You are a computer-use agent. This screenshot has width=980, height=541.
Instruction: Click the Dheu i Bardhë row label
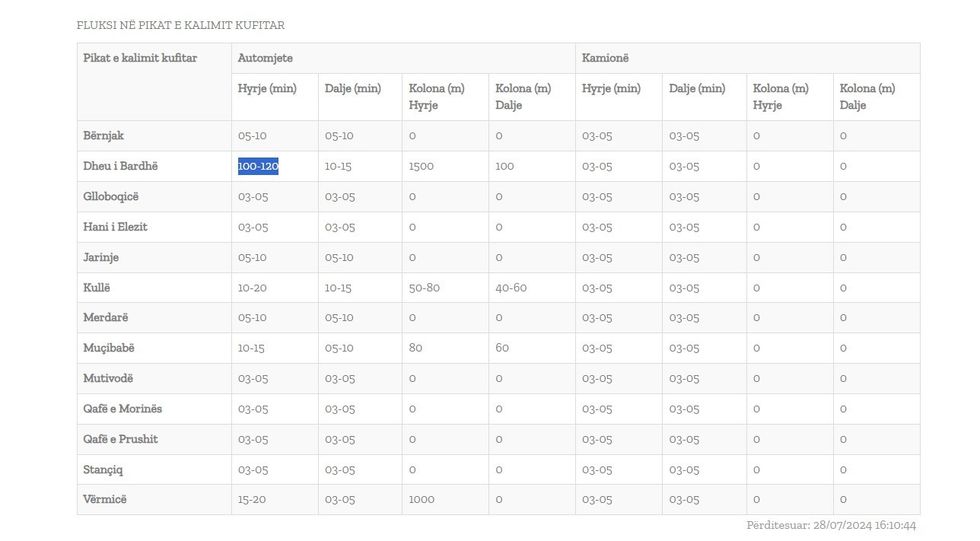click(120, 166)
